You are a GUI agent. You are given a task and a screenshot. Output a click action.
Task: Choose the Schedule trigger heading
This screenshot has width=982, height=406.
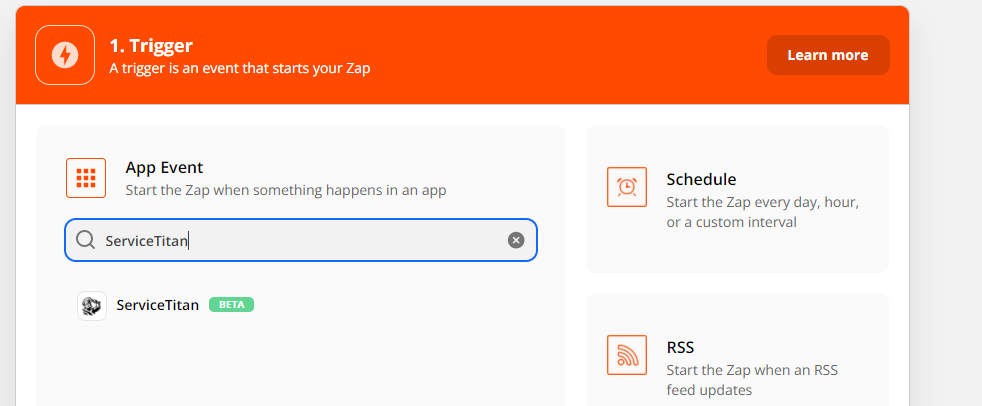[701, 180]
